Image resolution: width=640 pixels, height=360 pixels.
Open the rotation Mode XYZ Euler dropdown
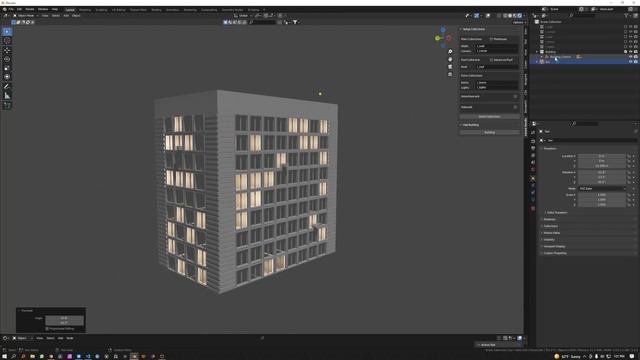602,189
